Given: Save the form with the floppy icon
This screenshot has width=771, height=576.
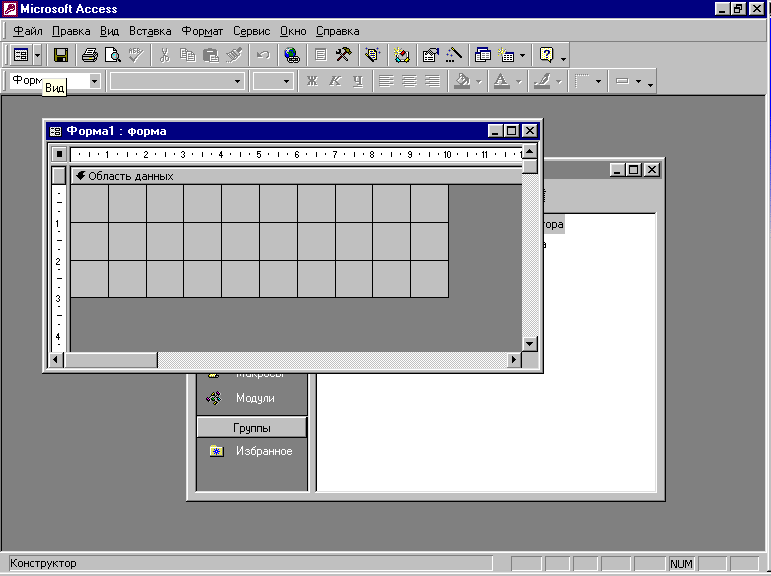Looking at the screenshot, I should pyautogui.click(x=61, y=55).
